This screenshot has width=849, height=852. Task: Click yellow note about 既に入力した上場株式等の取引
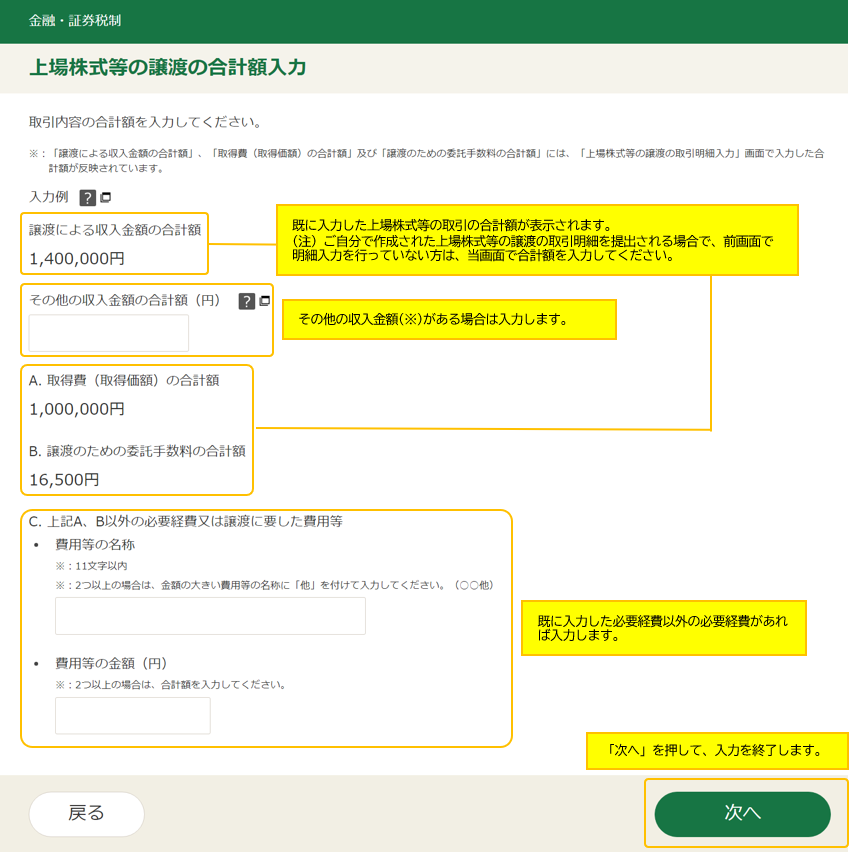[x=537, y=240]
